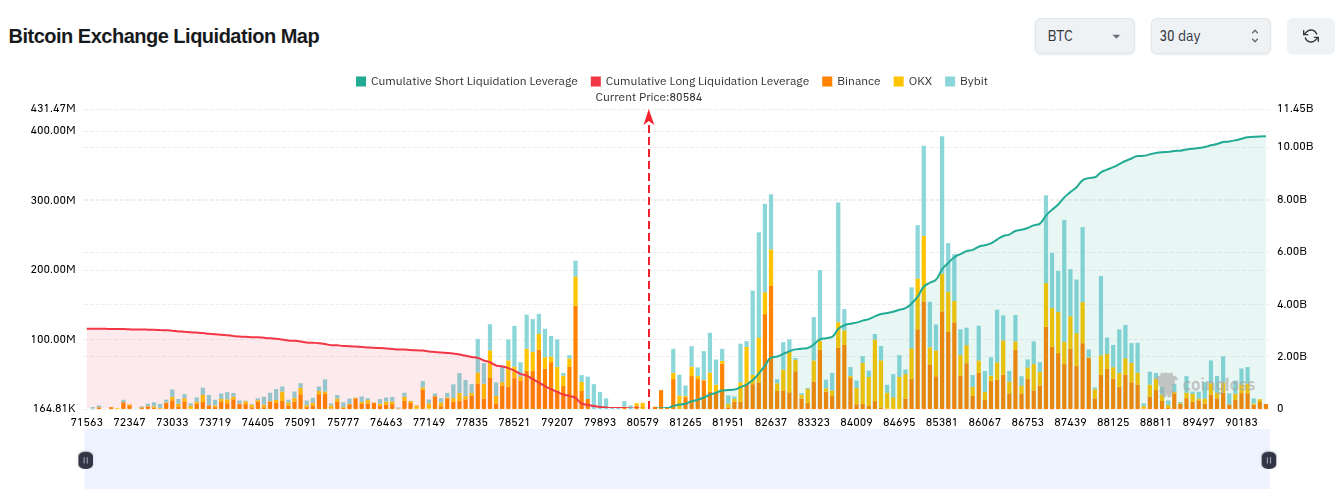Toggle the OKX legend series
Screen dimensions: 1342x496
tap(912, 81)
